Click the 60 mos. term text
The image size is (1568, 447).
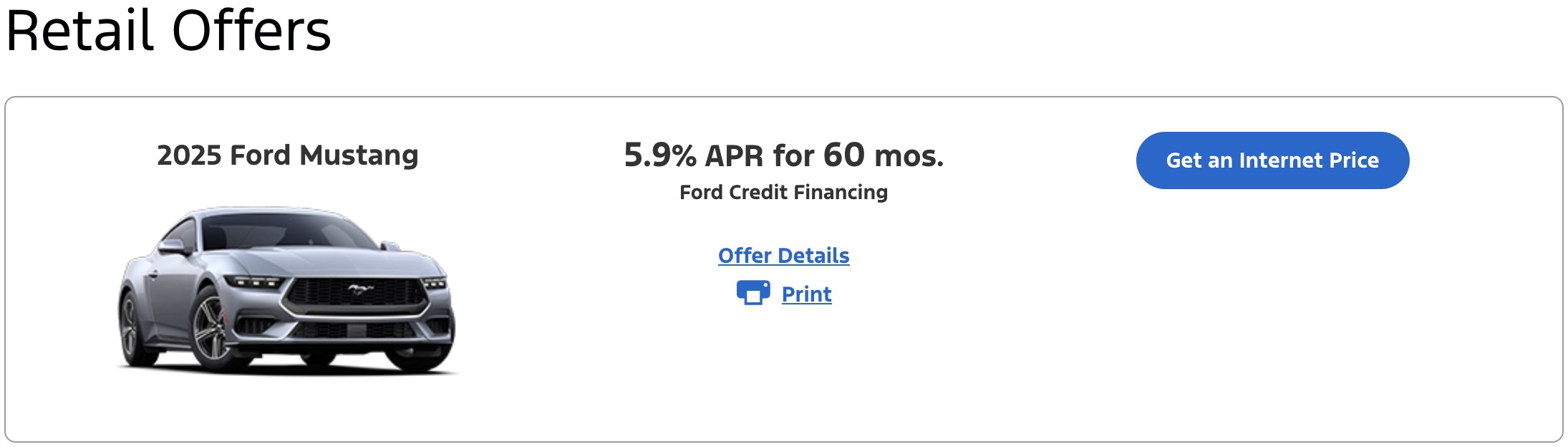click(883, 155)
